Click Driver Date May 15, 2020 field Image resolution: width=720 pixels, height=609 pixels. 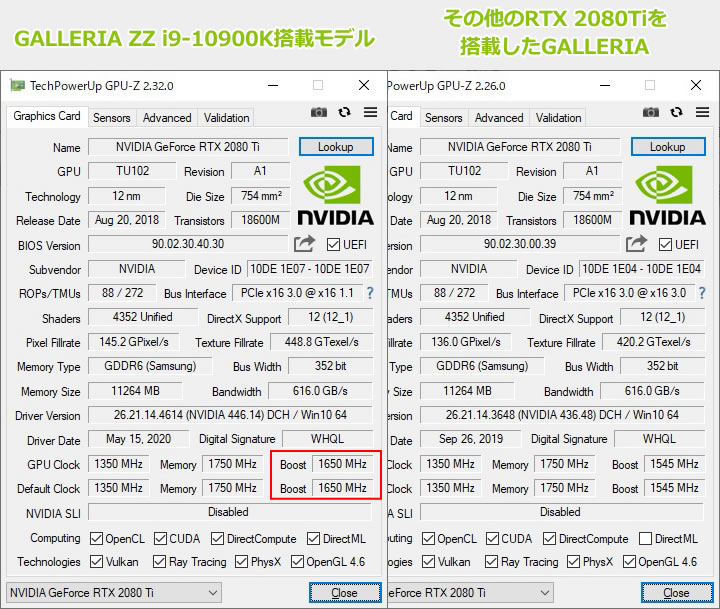point(139,439)
